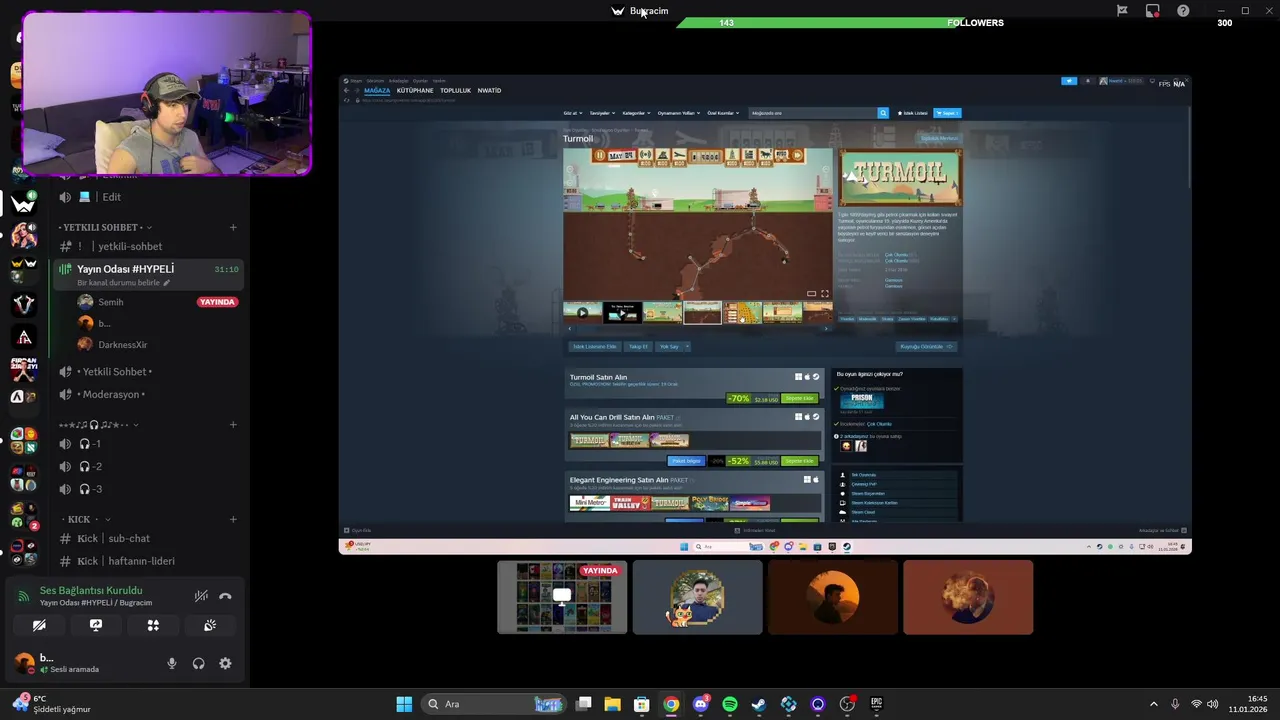Add a channel to the music-symbols category
This screenshot has width=1280, height=720.
(233, 424)
